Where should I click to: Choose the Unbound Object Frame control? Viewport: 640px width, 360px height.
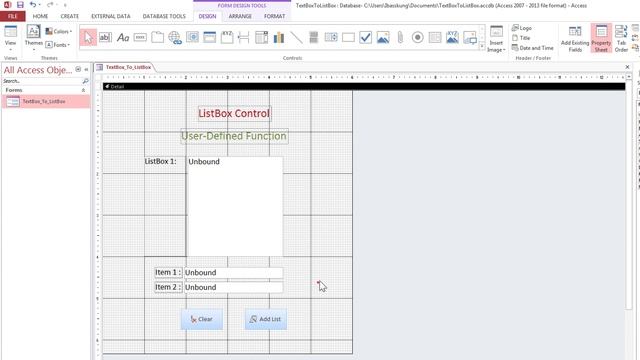pos(383,38)
